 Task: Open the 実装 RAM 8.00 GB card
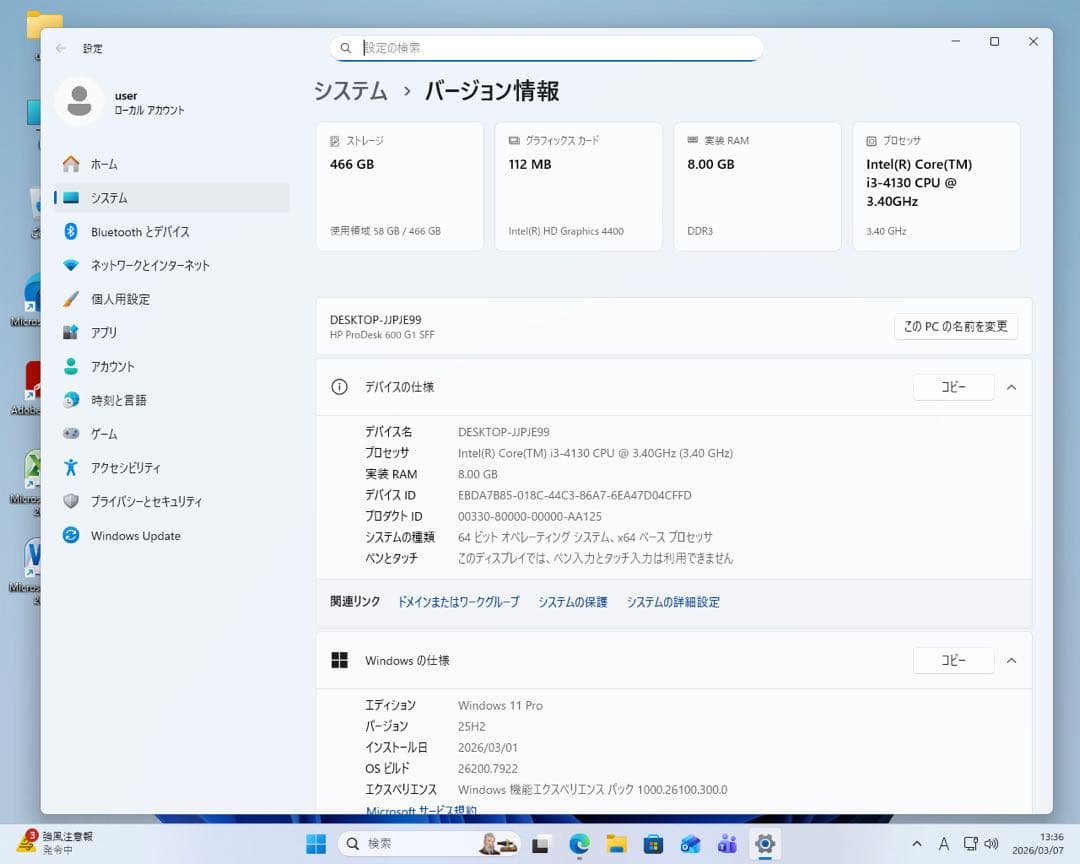(x=757, y=187)
